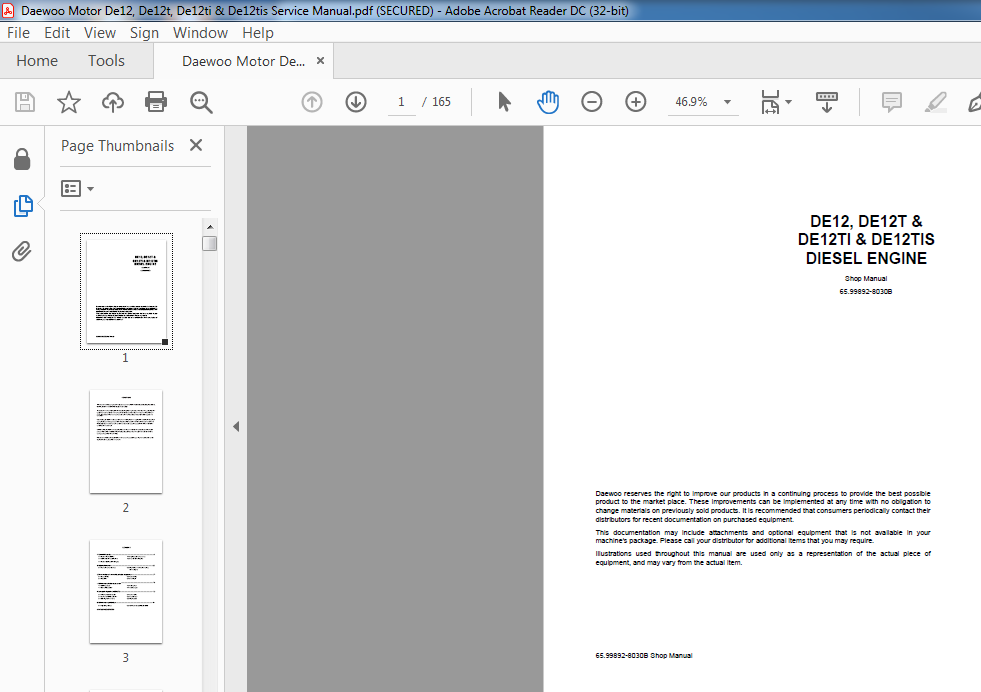Collapse the navigation pane arrow

point(236,427)
